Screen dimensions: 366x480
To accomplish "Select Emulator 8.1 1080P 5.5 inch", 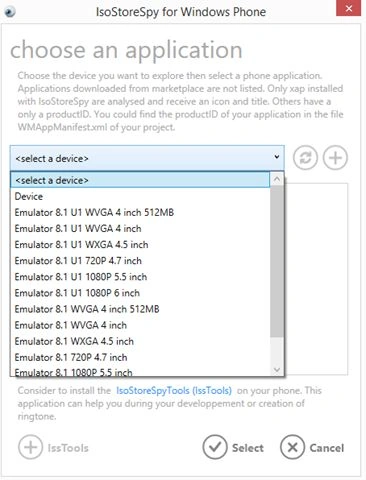I will pyautogui.click(x=140, y=371).
